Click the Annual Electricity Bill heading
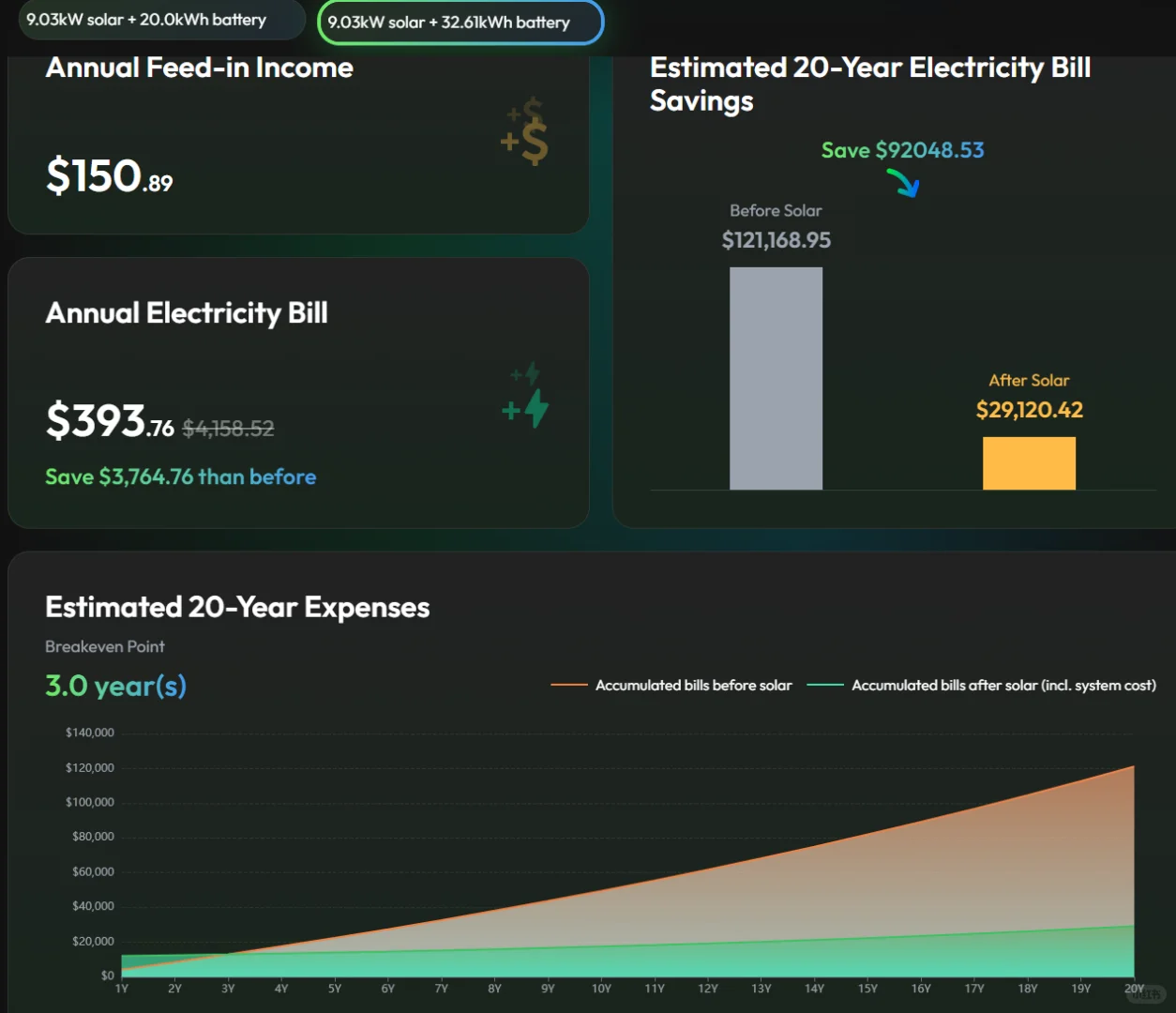Viewport: 1176px width, 1013px height. click(x=187, y=313)
